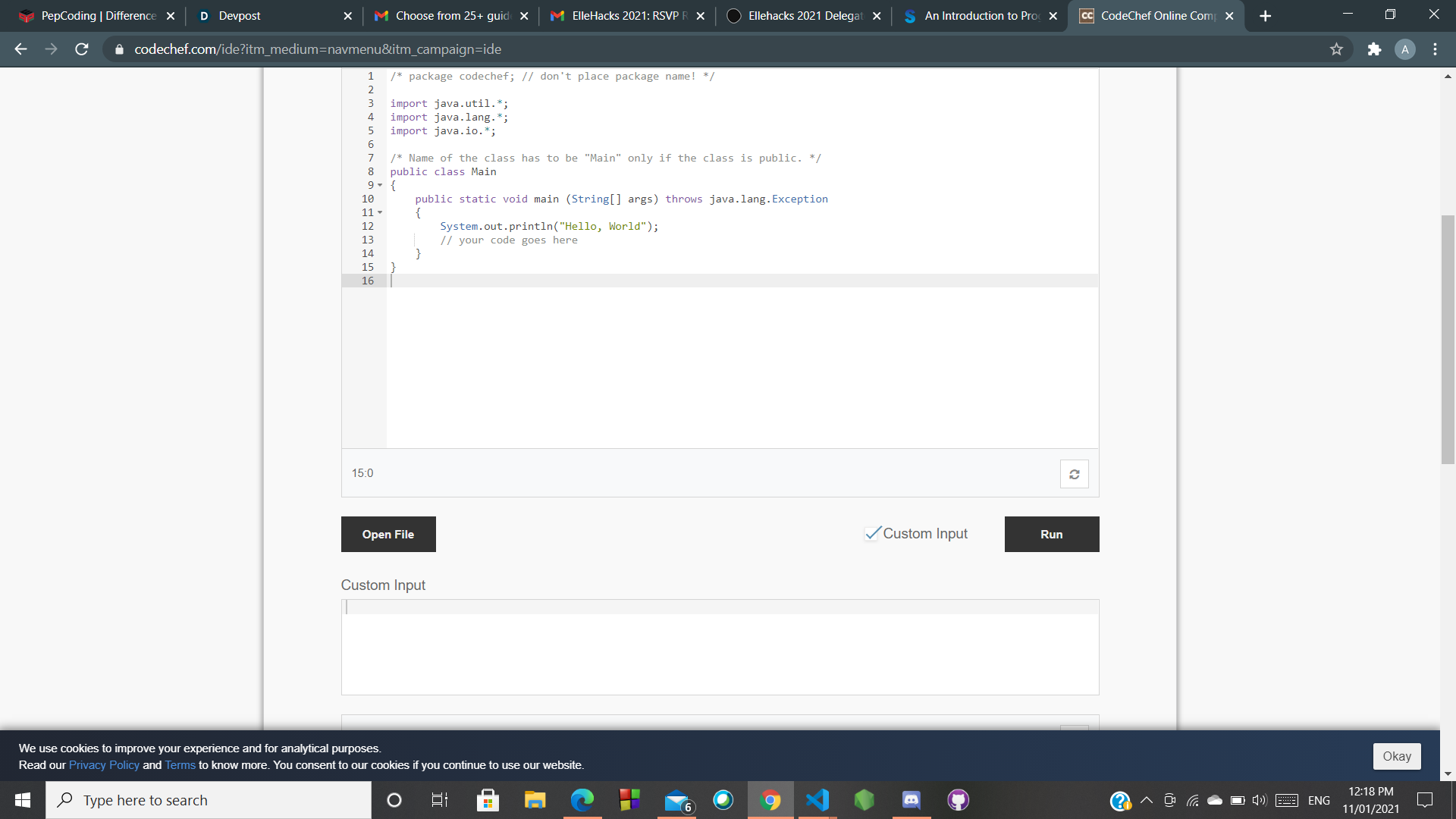
Task: Show hidden system tray icons
Action: (1147, 800)
